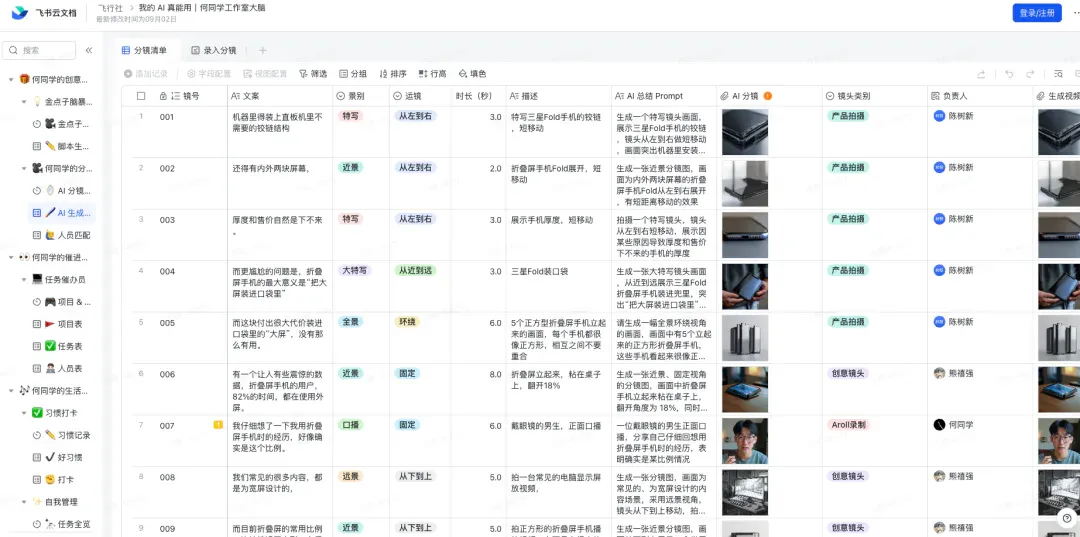Collapse 金点子脑暴 tree node
Screen dimensions: 1080x537
[24, 102]
